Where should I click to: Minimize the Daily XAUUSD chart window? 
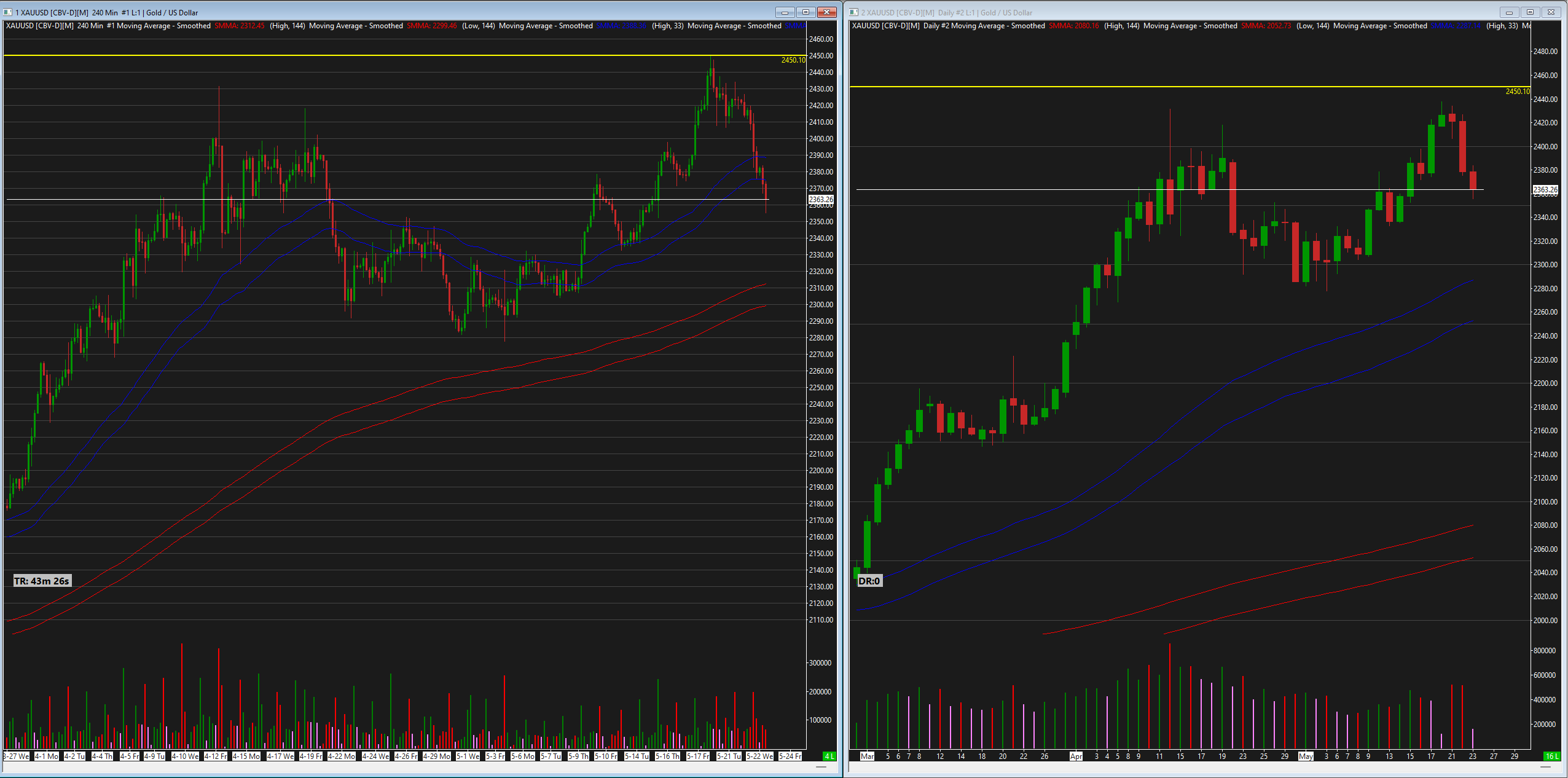[x=1509, y=12]
